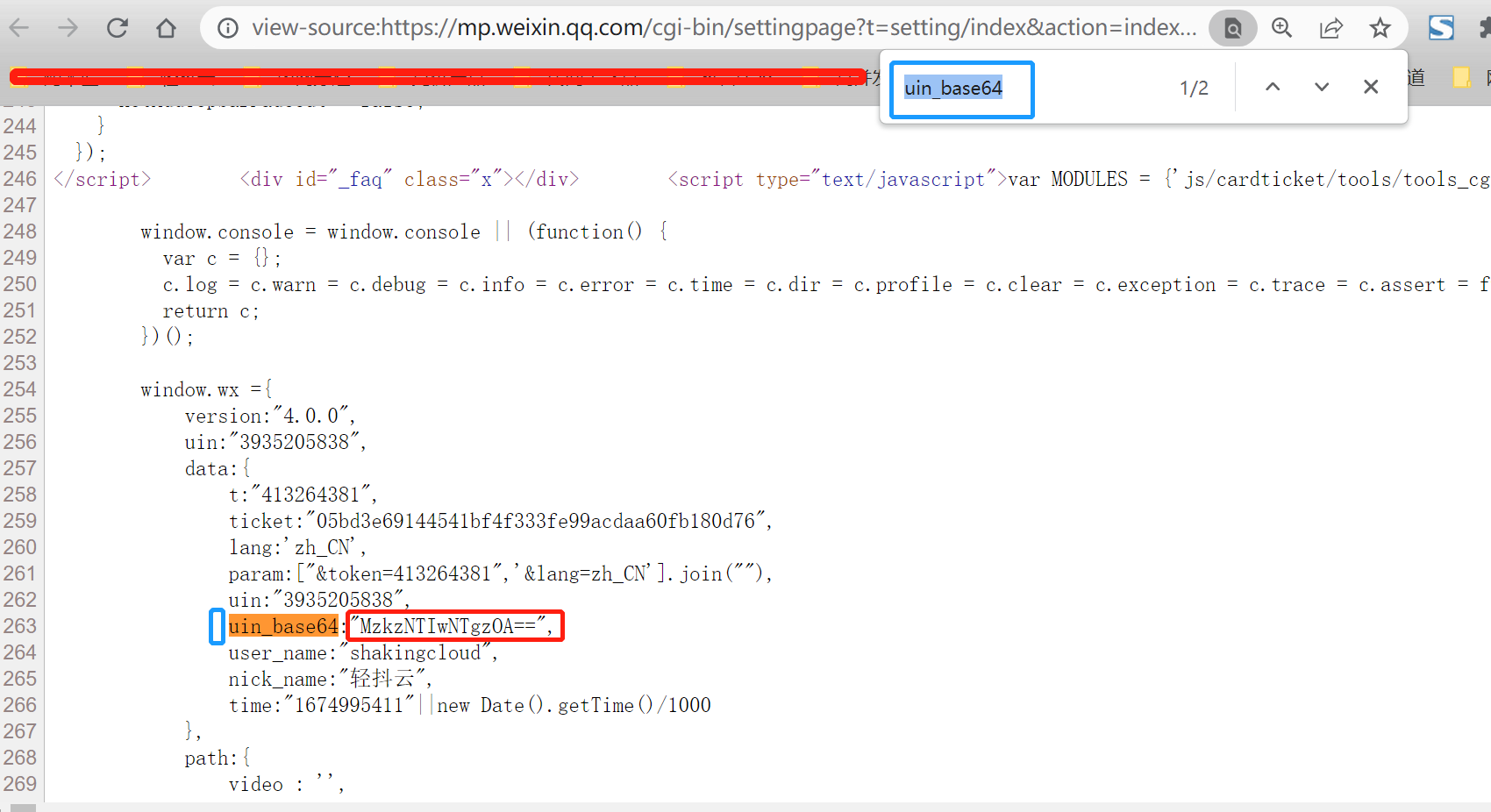Click the find-in-page icon in address bar
This screenshot has width=1491, height=812.
1232,28
